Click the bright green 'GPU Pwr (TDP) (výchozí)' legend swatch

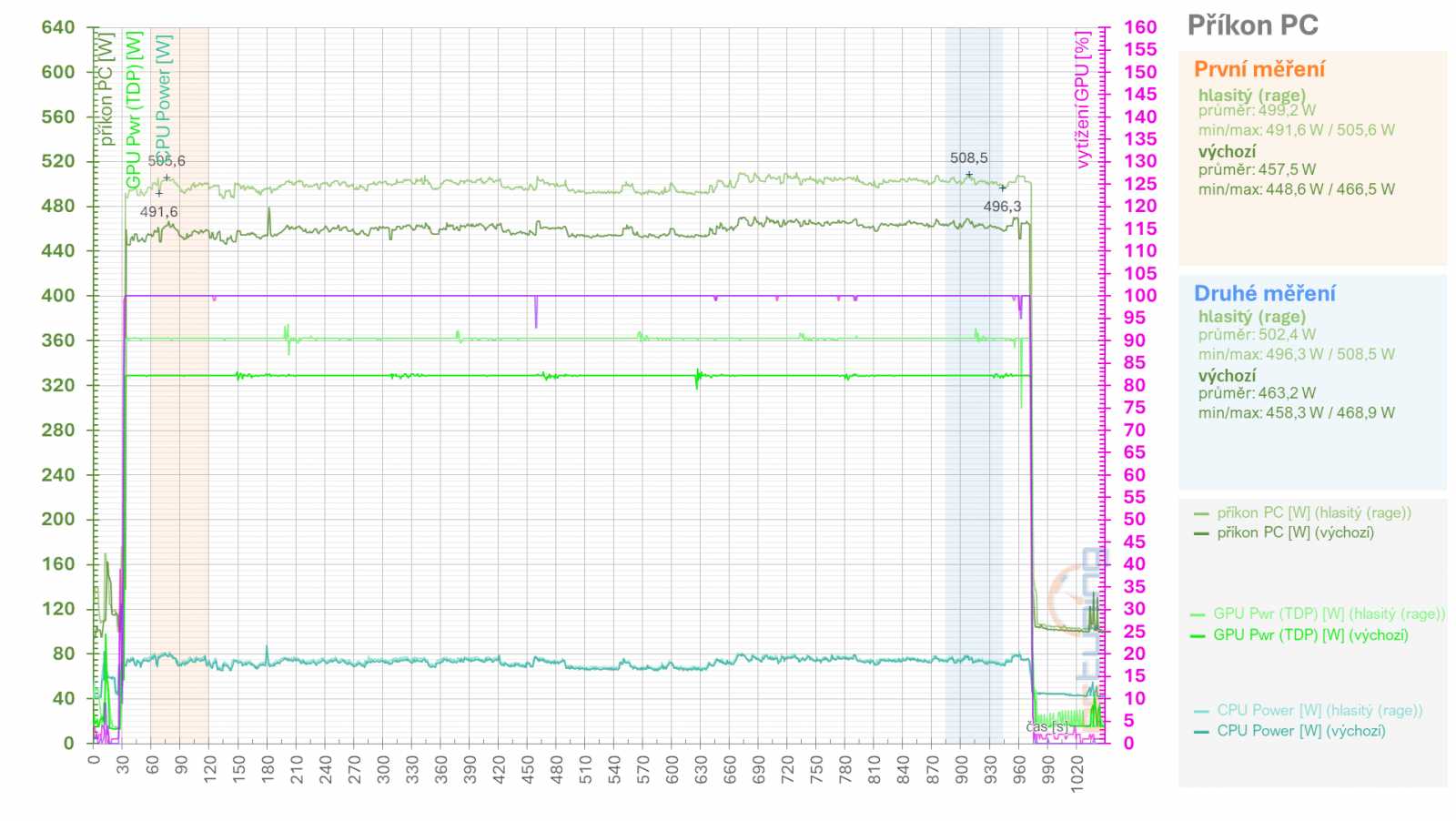click(1198, 635)
